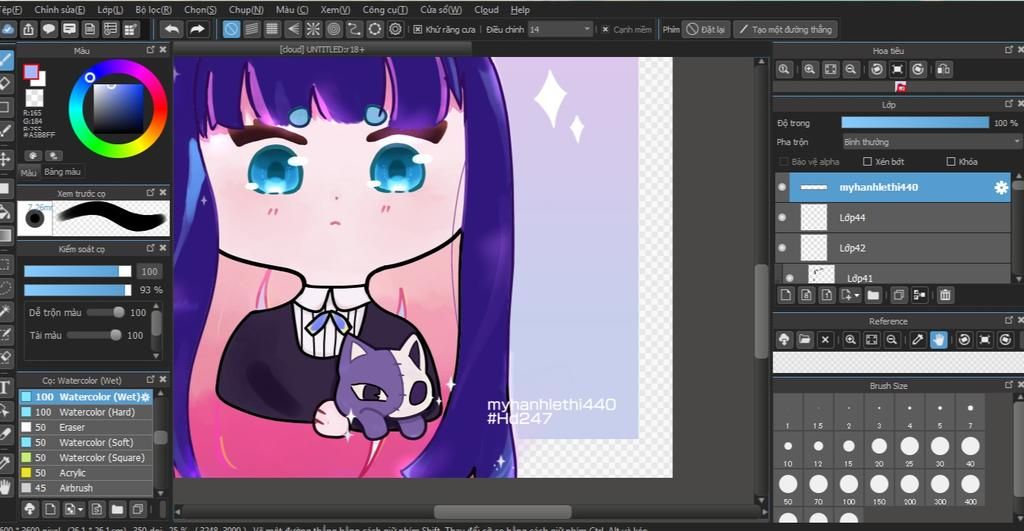Click the speech bubble comment icon
Viewport: 1024px width, 531px height.
[x=49, y=29]
